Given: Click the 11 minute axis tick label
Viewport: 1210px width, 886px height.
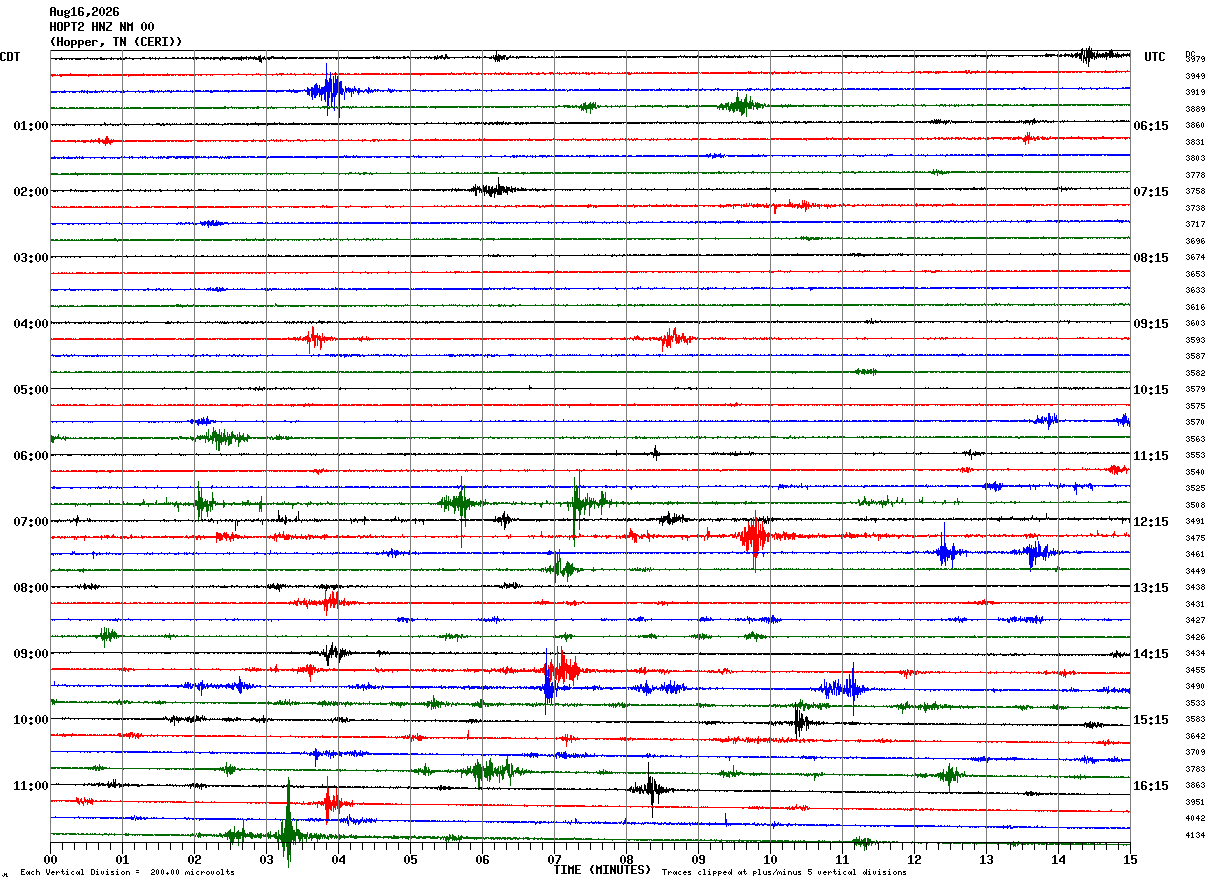Looking at the screenshot, I should [842, 859].
